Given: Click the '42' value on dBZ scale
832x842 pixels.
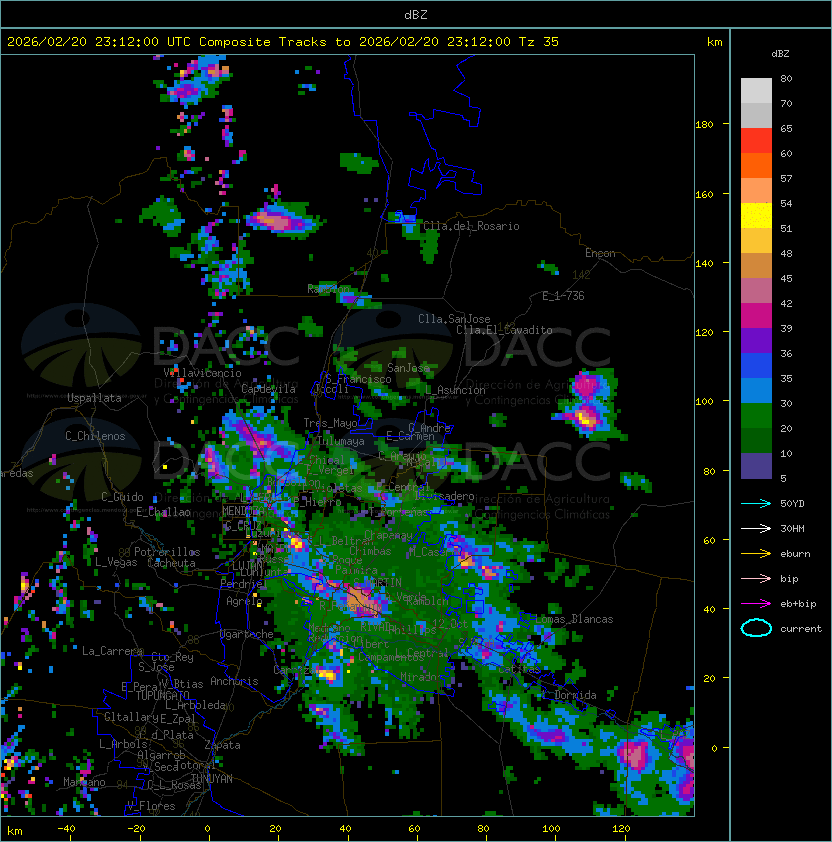Looking at the screenshot, I should point(786,303).
